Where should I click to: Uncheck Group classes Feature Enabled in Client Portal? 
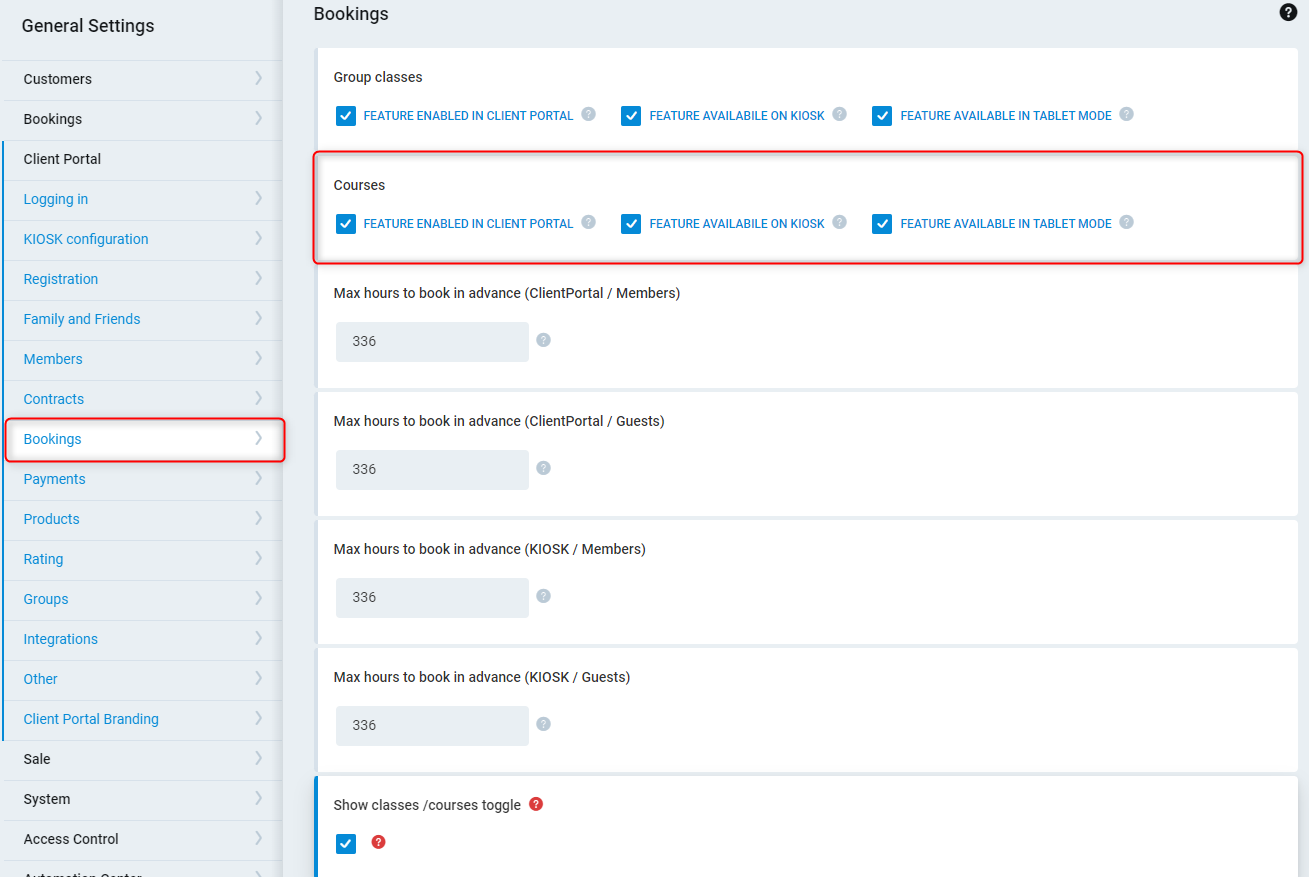click(346, 116)
